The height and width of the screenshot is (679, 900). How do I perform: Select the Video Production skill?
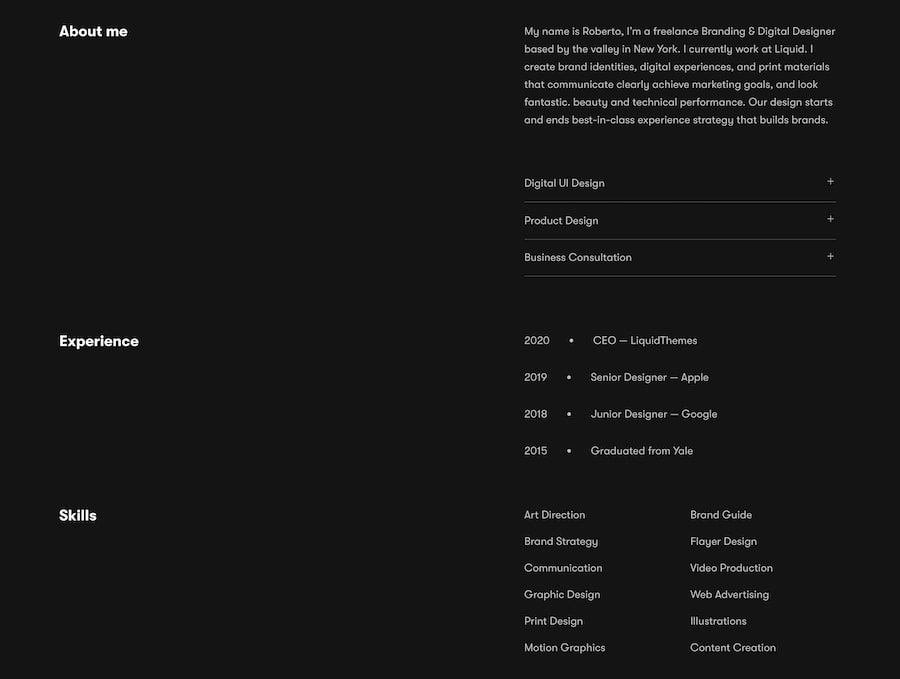click(731, 568)
